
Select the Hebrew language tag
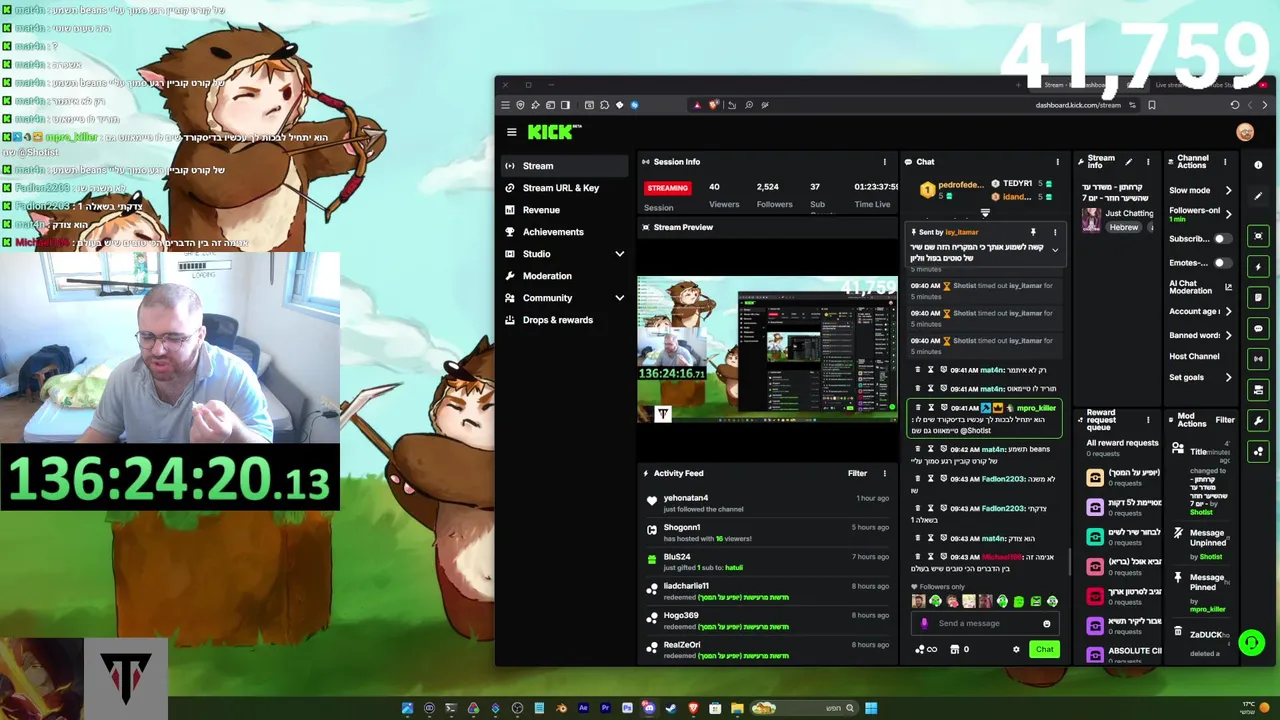pos(1123,227)
